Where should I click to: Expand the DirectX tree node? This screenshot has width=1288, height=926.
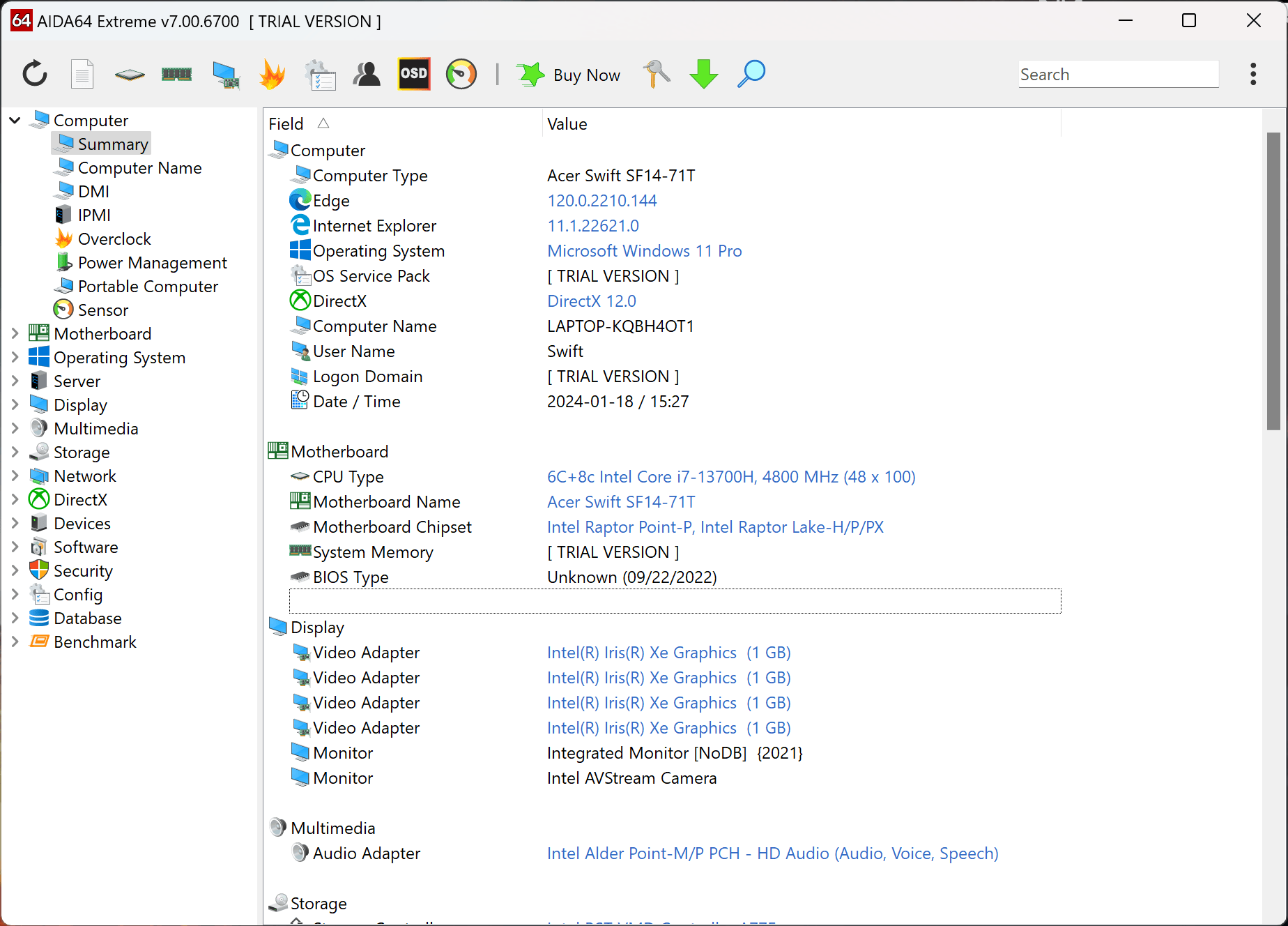point(15,499)
